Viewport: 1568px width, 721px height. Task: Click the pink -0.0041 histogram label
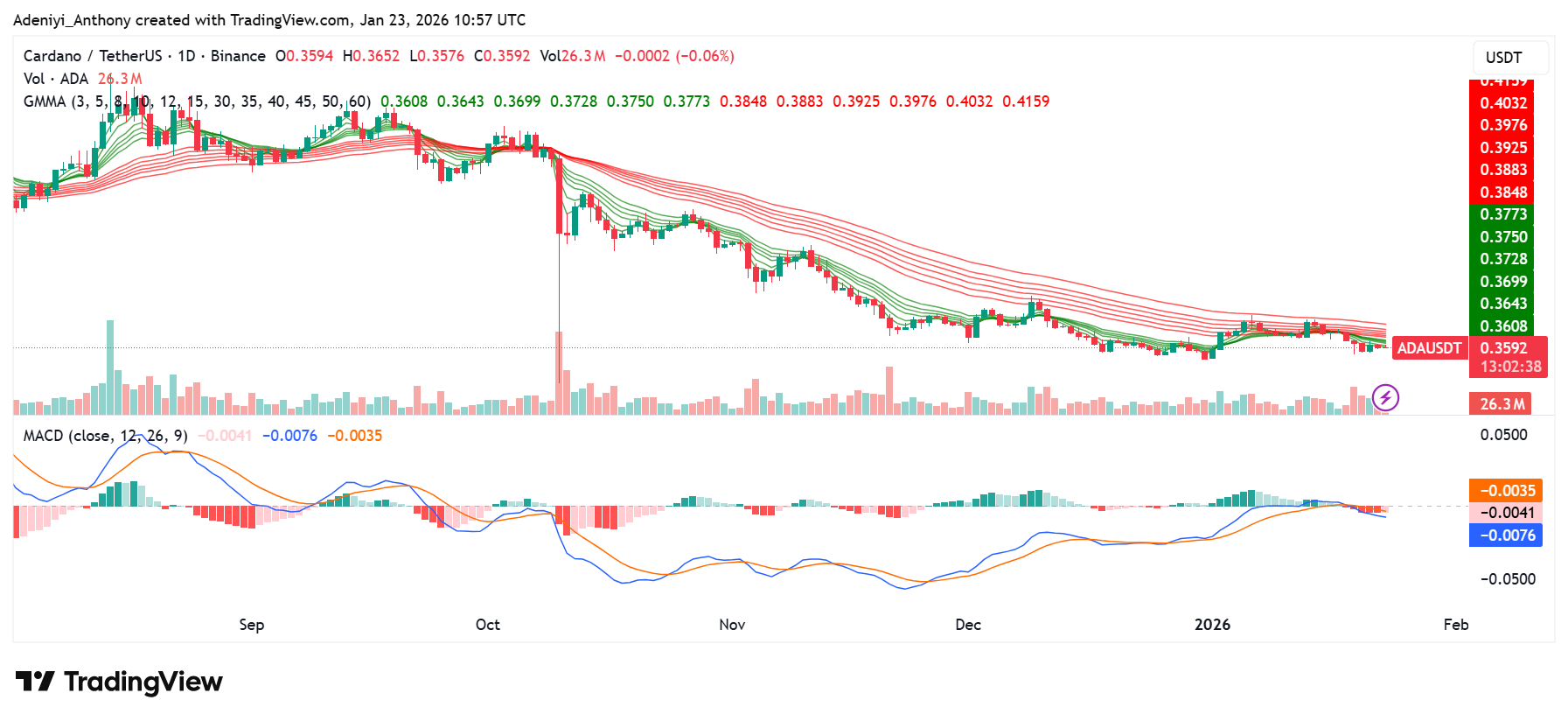1506,513
